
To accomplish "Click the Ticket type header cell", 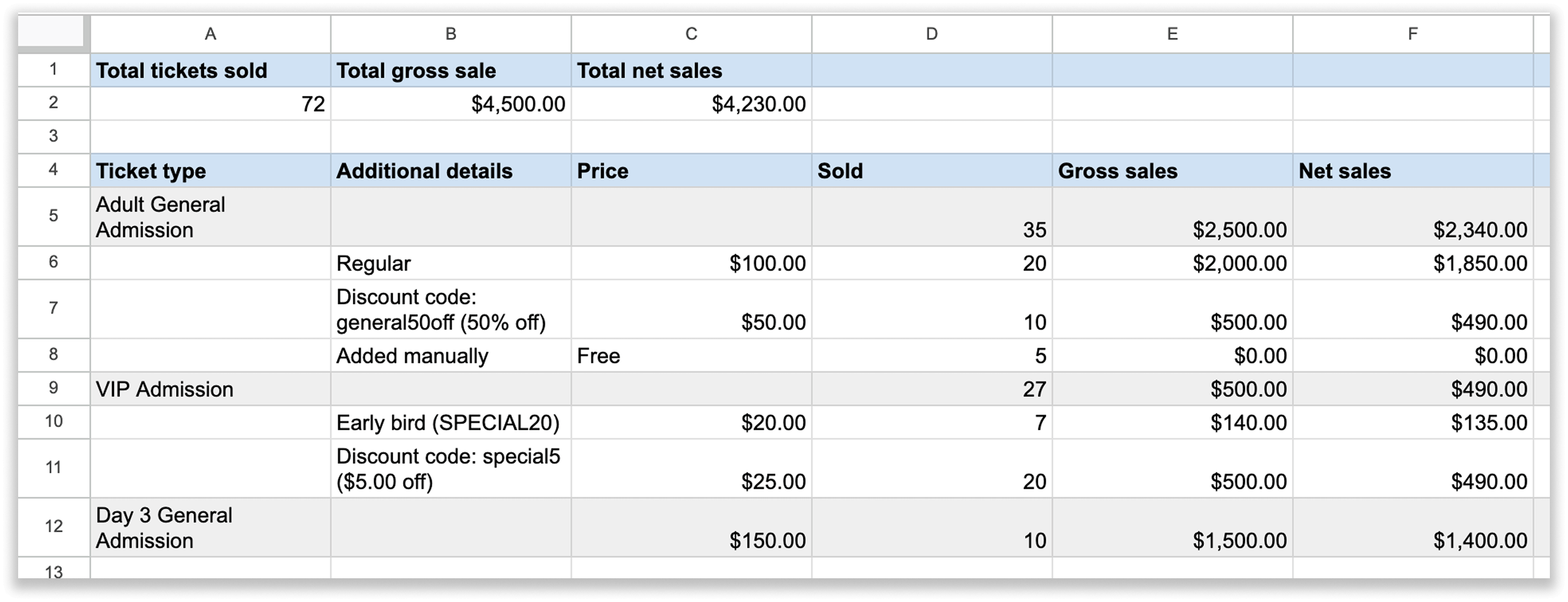I will click(x=210, y=171).
